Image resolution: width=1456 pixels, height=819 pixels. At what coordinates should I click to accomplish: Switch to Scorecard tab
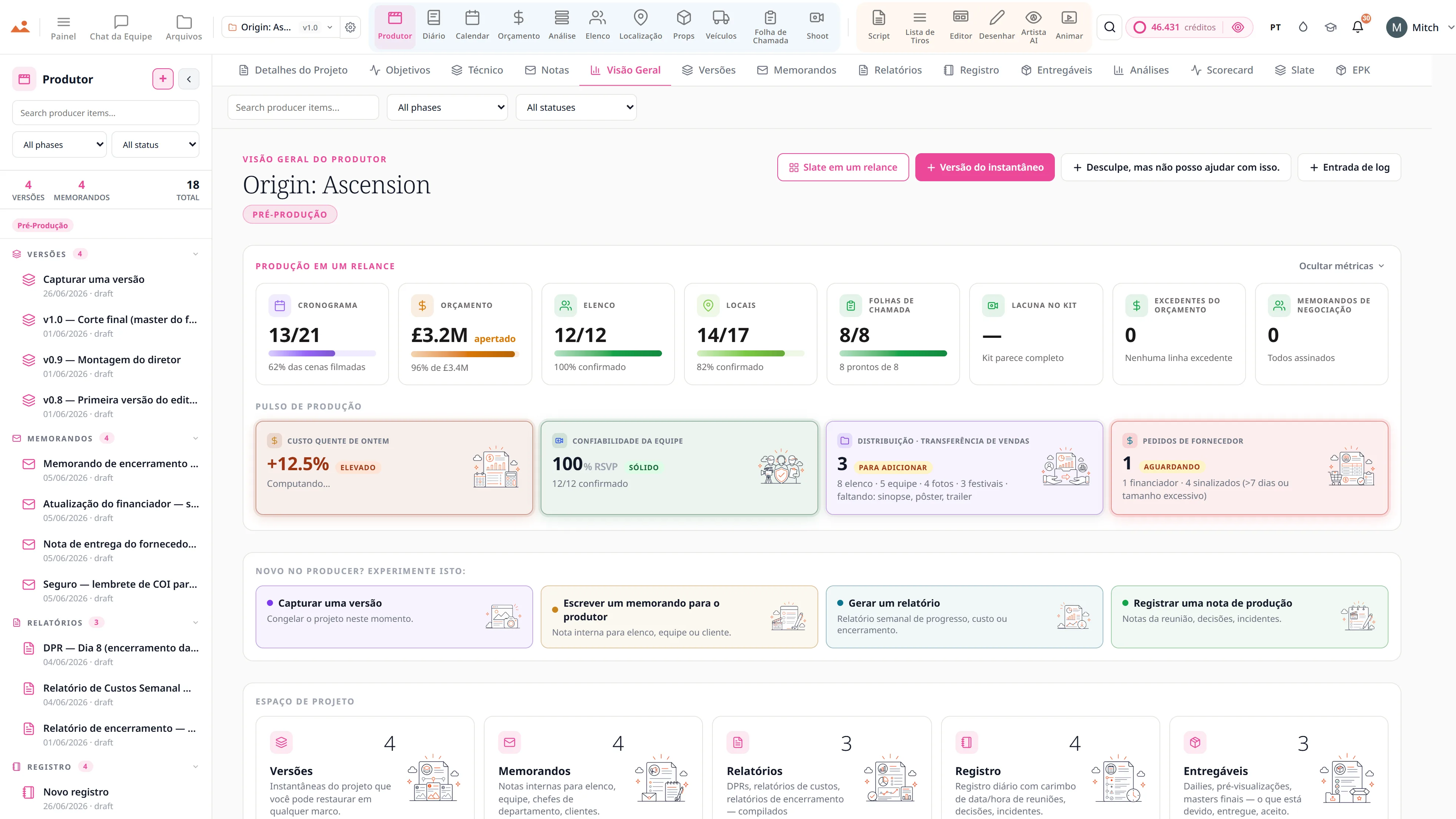point(1222,70)
